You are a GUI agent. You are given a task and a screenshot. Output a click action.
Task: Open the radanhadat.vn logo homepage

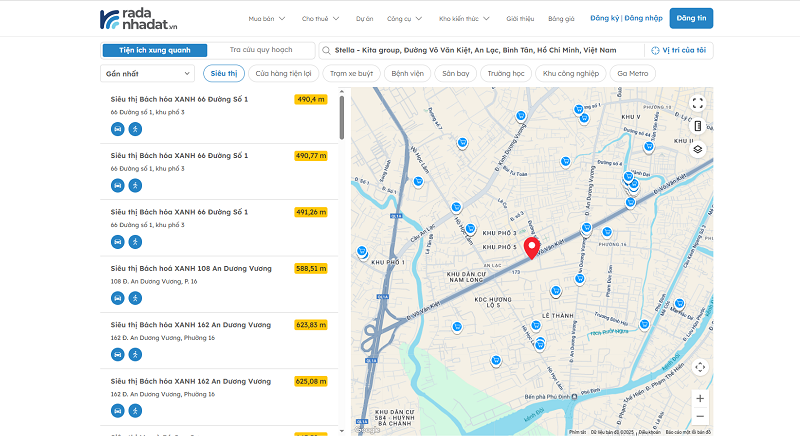click(x=138, y=19)
